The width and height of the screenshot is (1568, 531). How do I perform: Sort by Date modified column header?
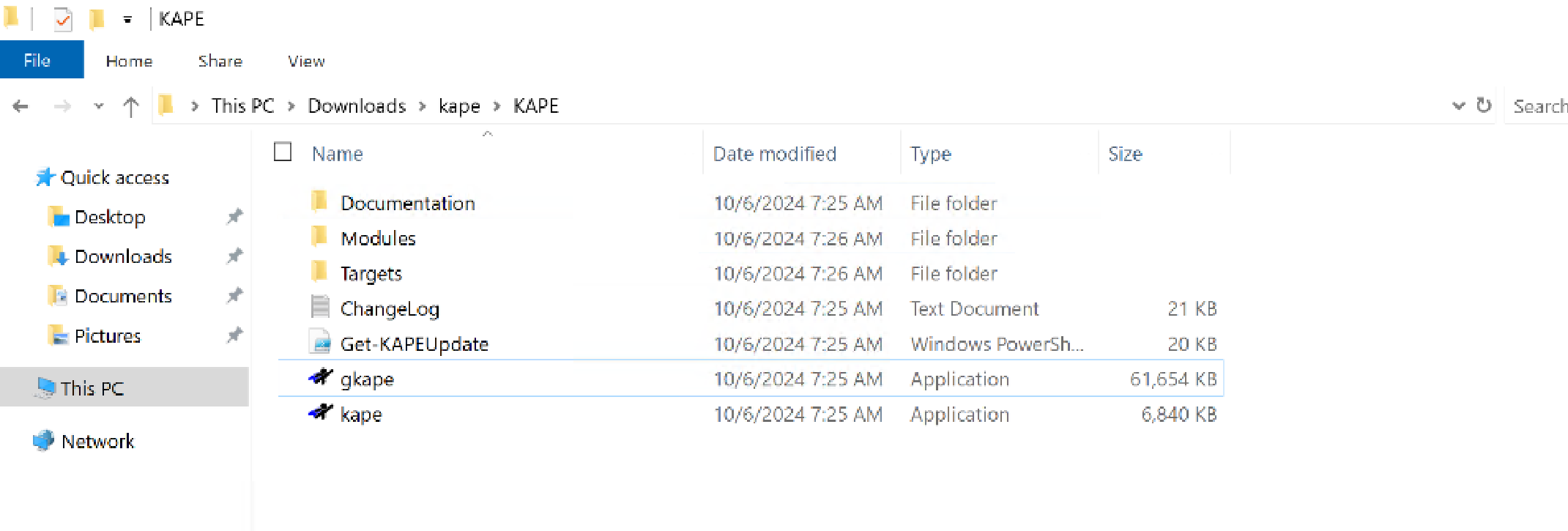tap(775, 154)
